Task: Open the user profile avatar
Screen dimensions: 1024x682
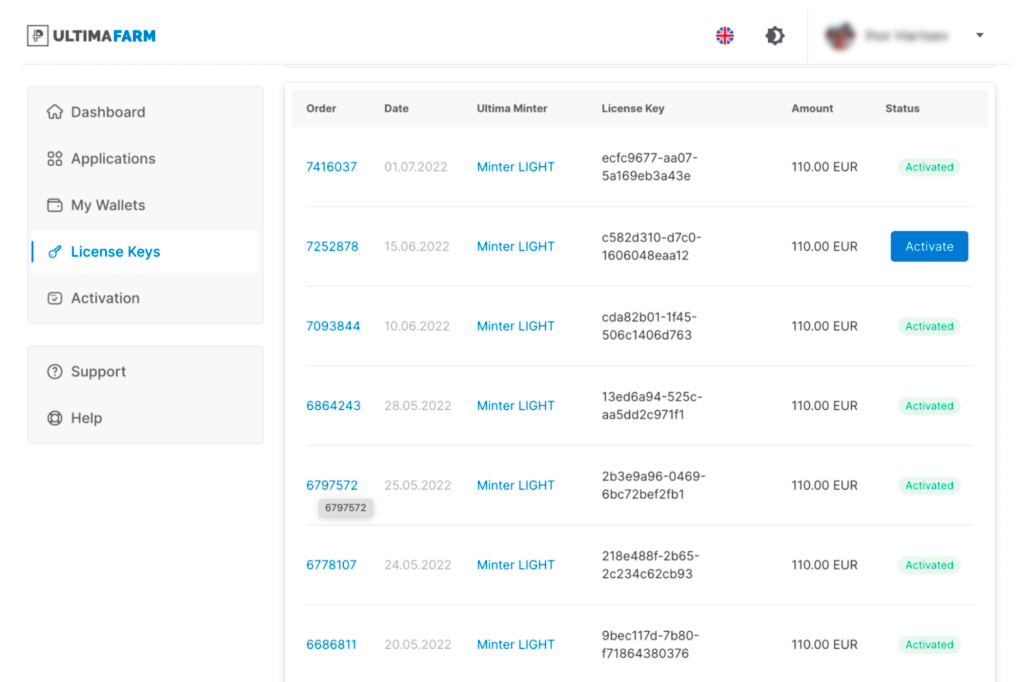Action: (x=840, y=35)
